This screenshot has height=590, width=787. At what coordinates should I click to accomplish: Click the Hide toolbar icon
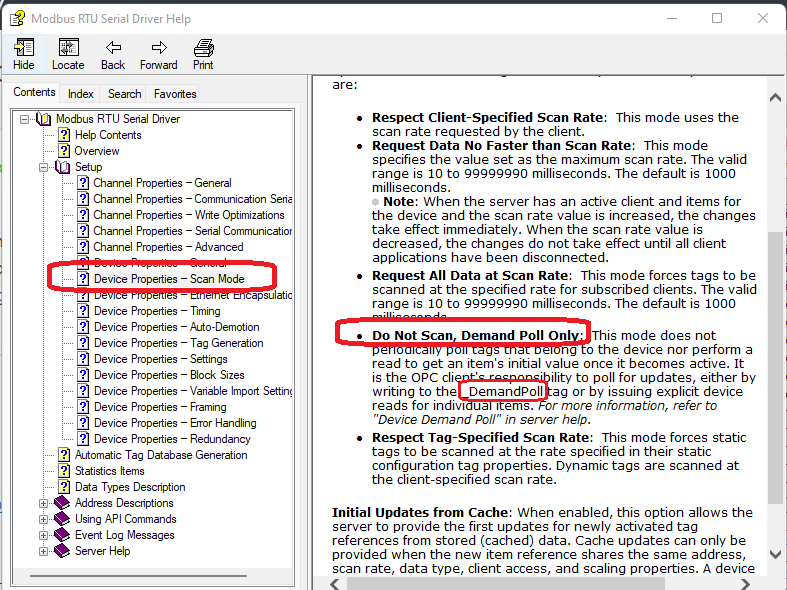[x=24, y=48]
